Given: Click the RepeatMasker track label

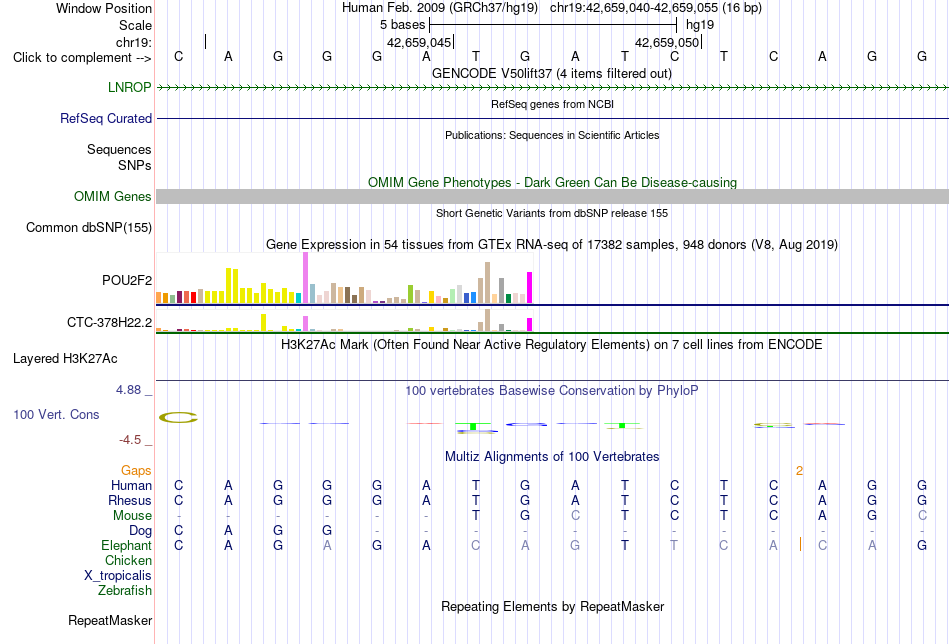Looking at the screenshot, I should pyautogui.click(x=110, y=620).
